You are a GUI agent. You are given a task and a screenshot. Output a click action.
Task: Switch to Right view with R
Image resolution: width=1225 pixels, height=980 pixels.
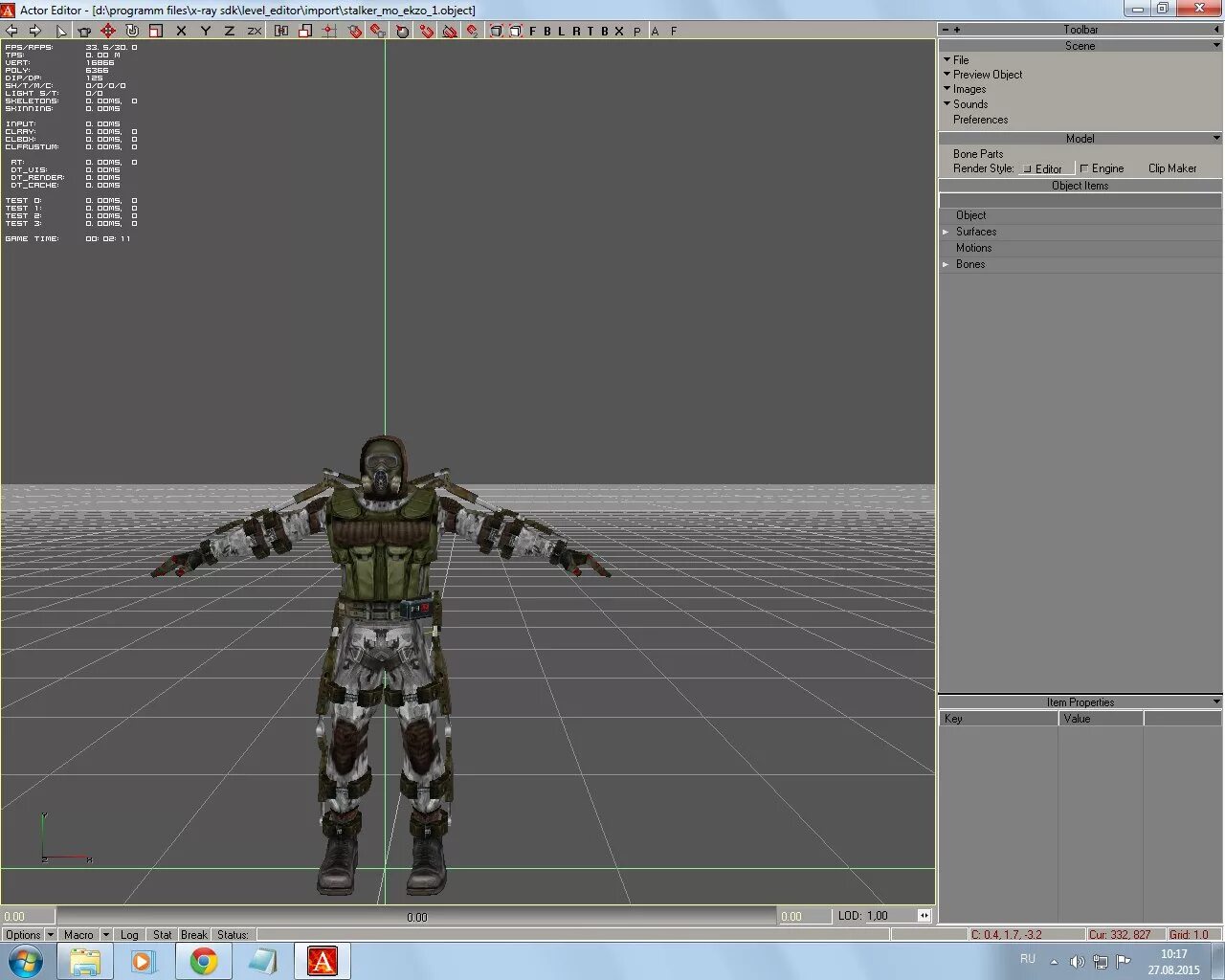[x=576, y=31]
